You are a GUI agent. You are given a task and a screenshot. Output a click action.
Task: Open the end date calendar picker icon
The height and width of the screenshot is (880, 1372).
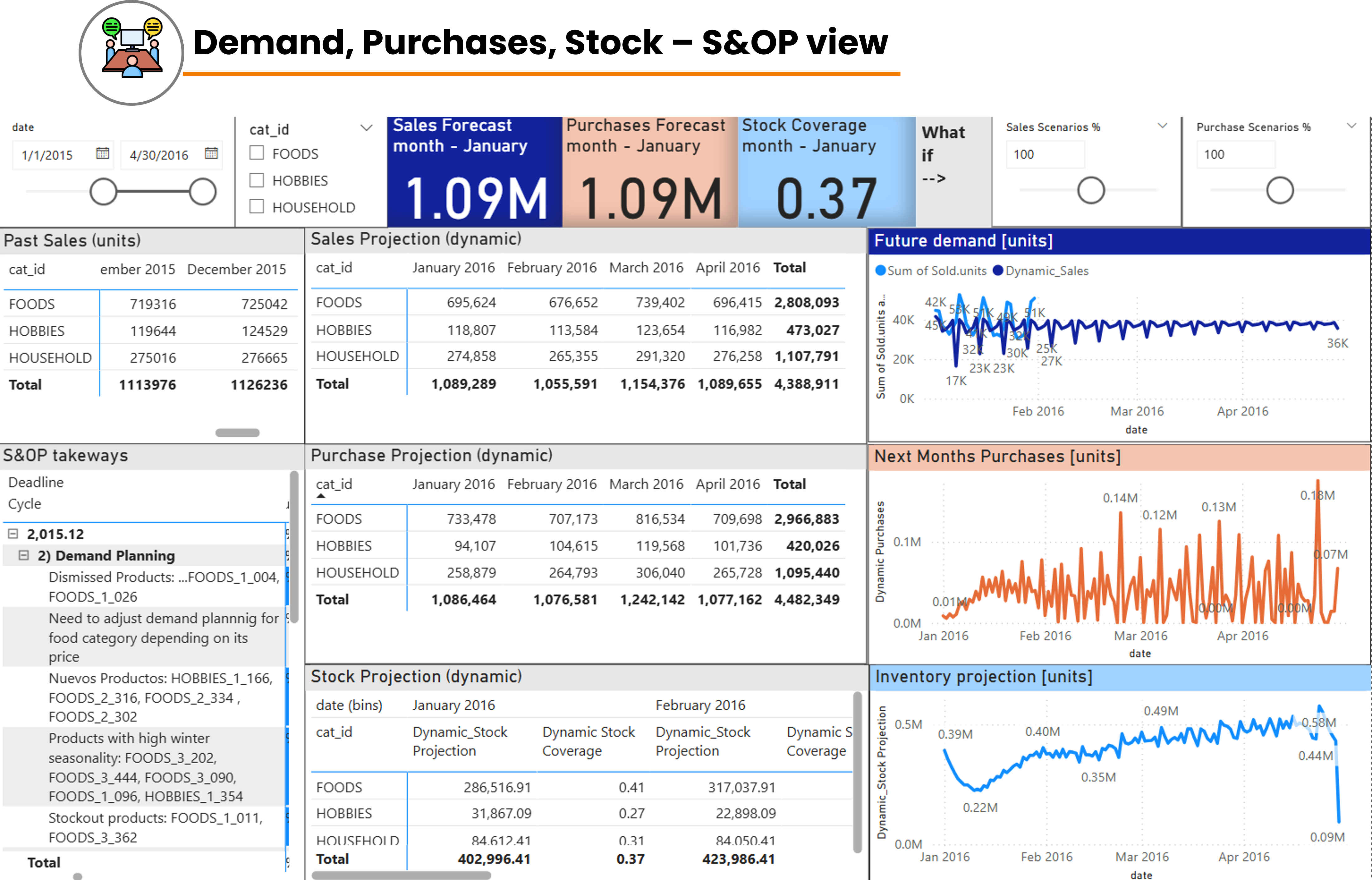211,153
